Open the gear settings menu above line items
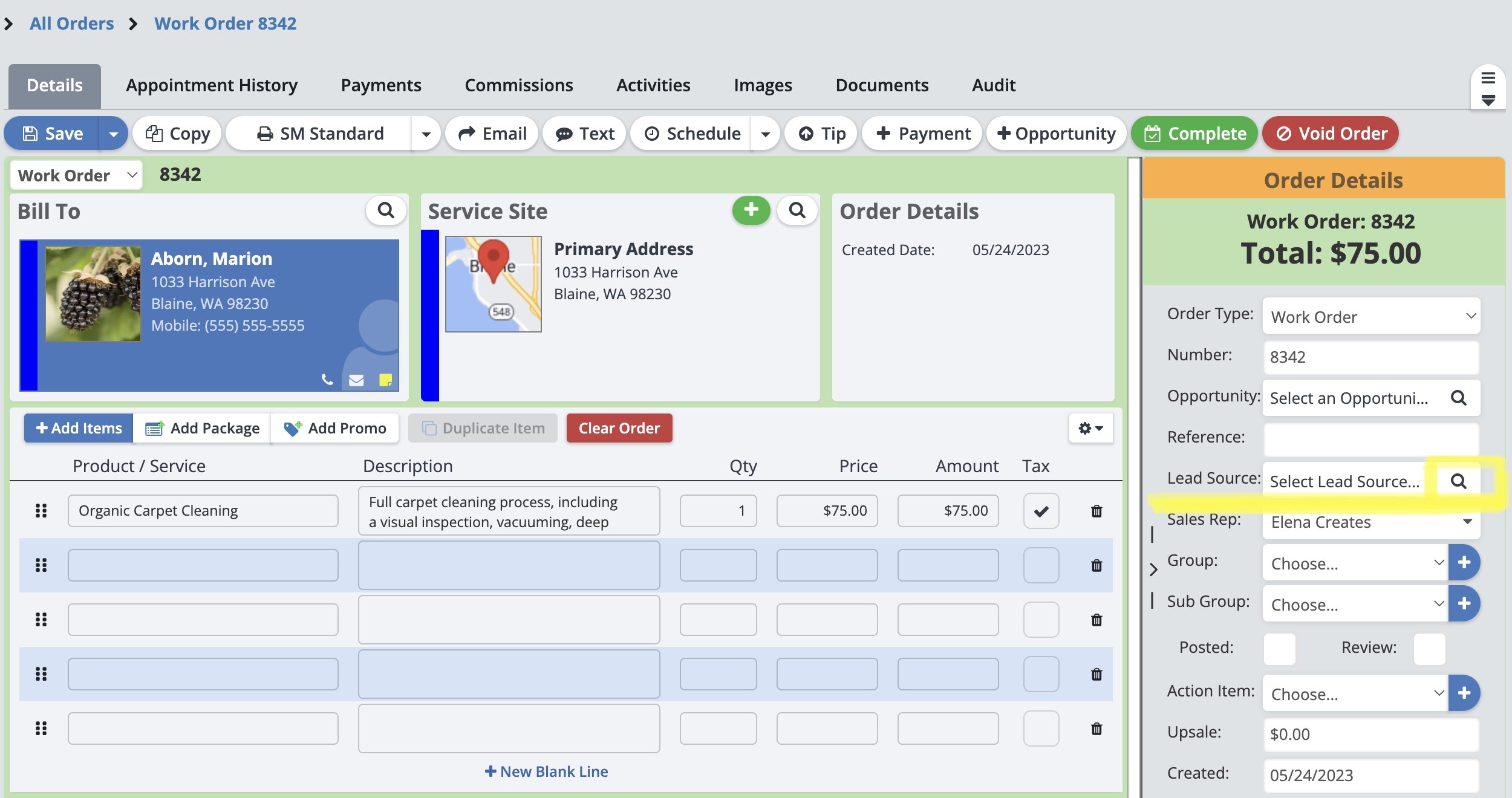Screen dimensions: 1512x798 click(1090, 428)
